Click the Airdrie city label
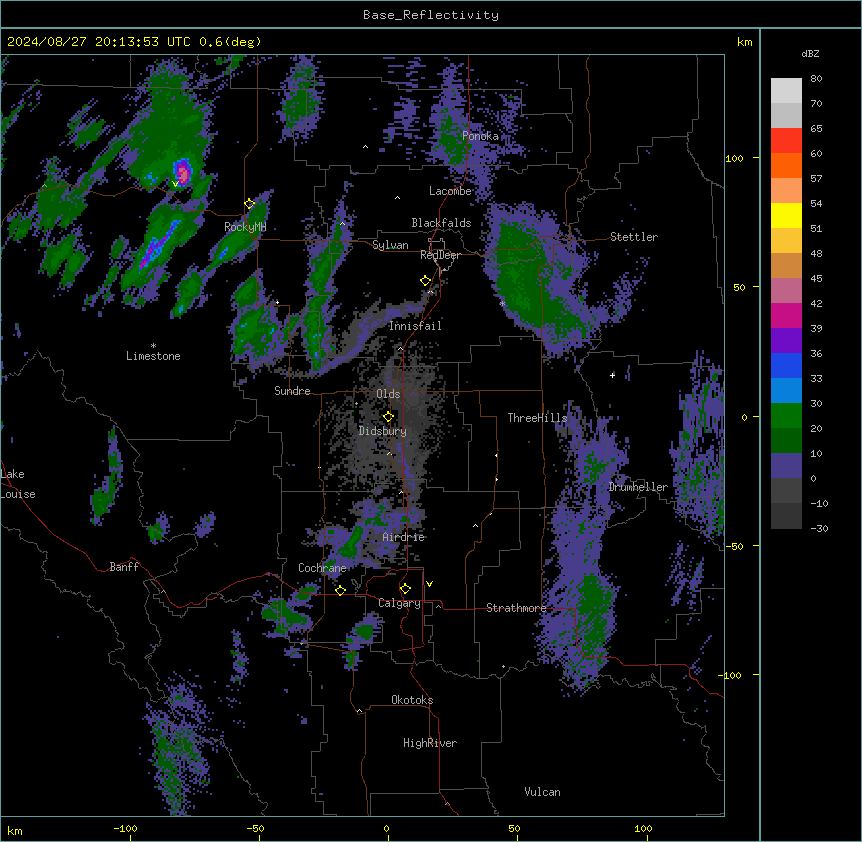 (404, 537)
